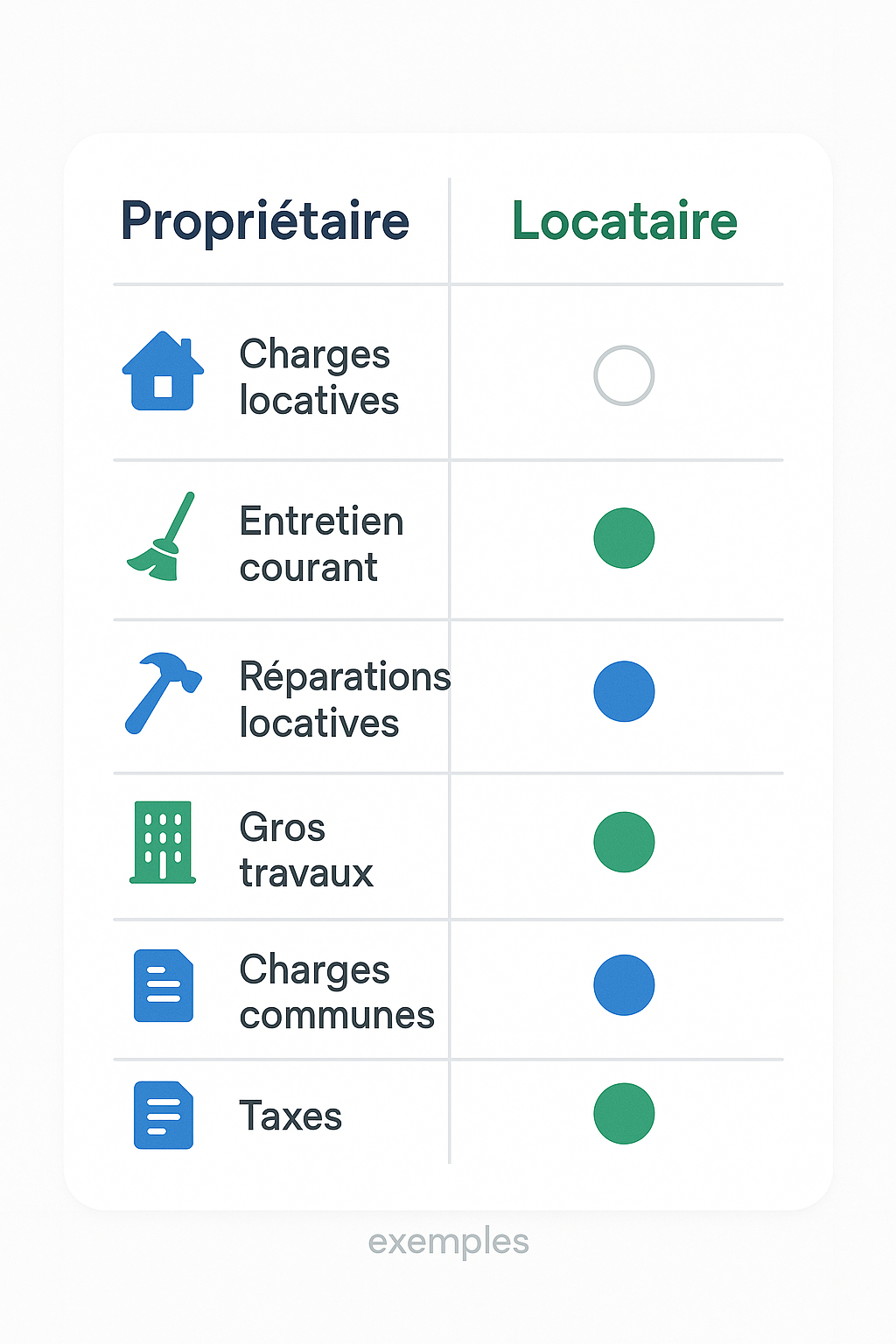The height and width of the screenshot is (1344, 896).
Task: Toggle the blue dot for Réparations locatives
Action: [x=624, y=691]
